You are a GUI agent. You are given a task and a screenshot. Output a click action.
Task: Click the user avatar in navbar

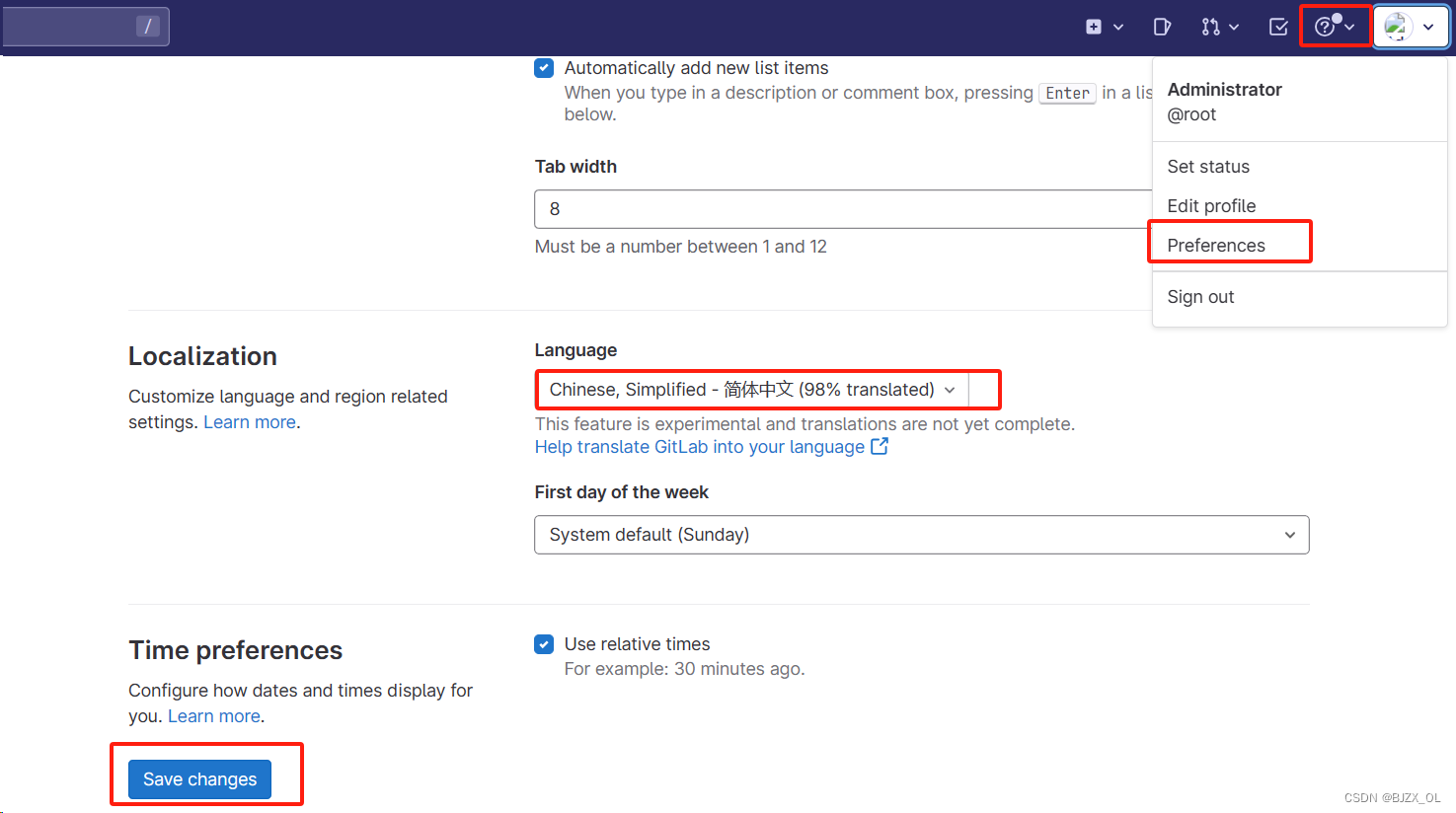[1399, 27]
